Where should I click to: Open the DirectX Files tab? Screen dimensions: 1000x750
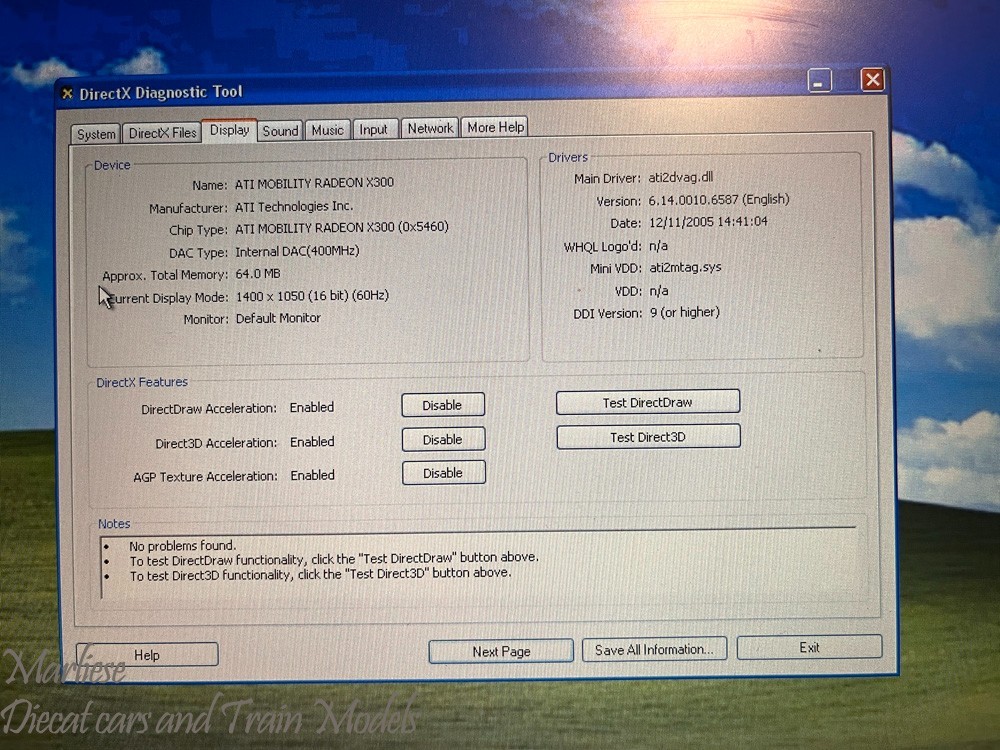pos(162,133)
